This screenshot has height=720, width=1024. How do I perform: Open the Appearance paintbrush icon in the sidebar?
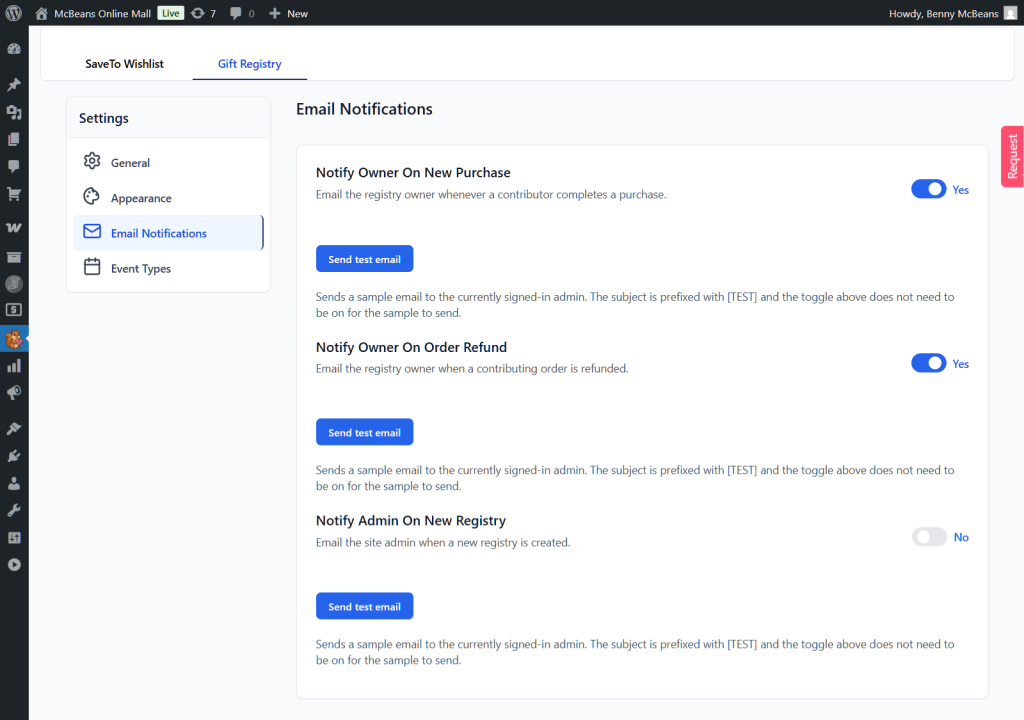point(14,428)
